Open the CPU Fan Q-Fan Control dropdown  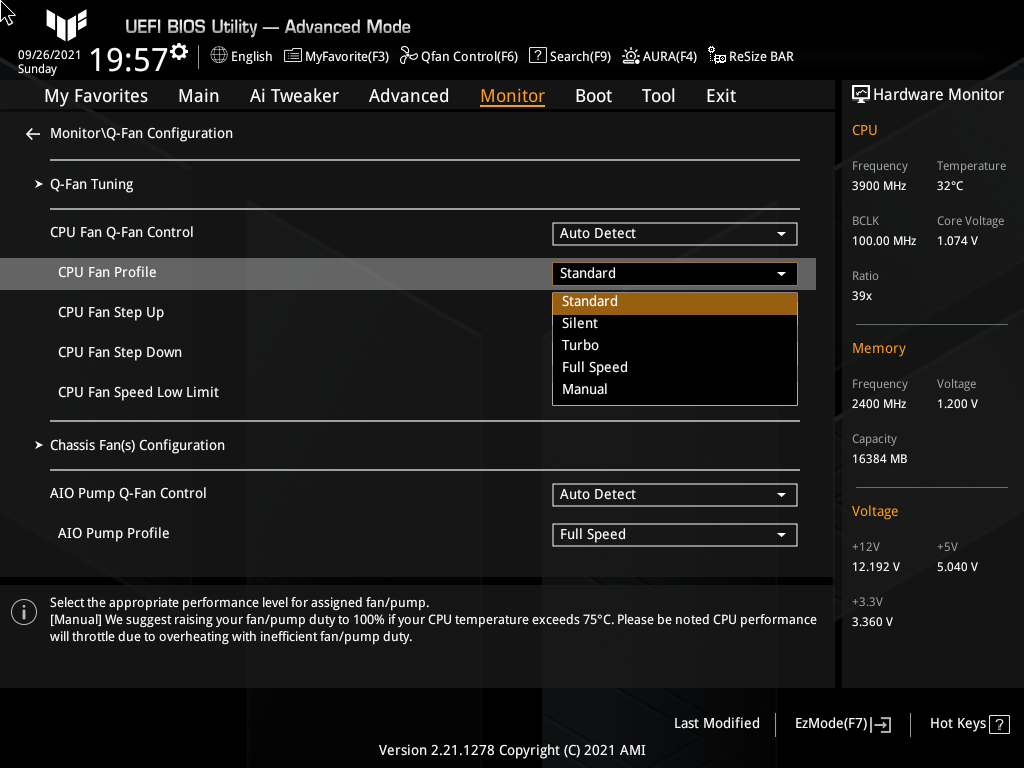[x=674, y=234]
